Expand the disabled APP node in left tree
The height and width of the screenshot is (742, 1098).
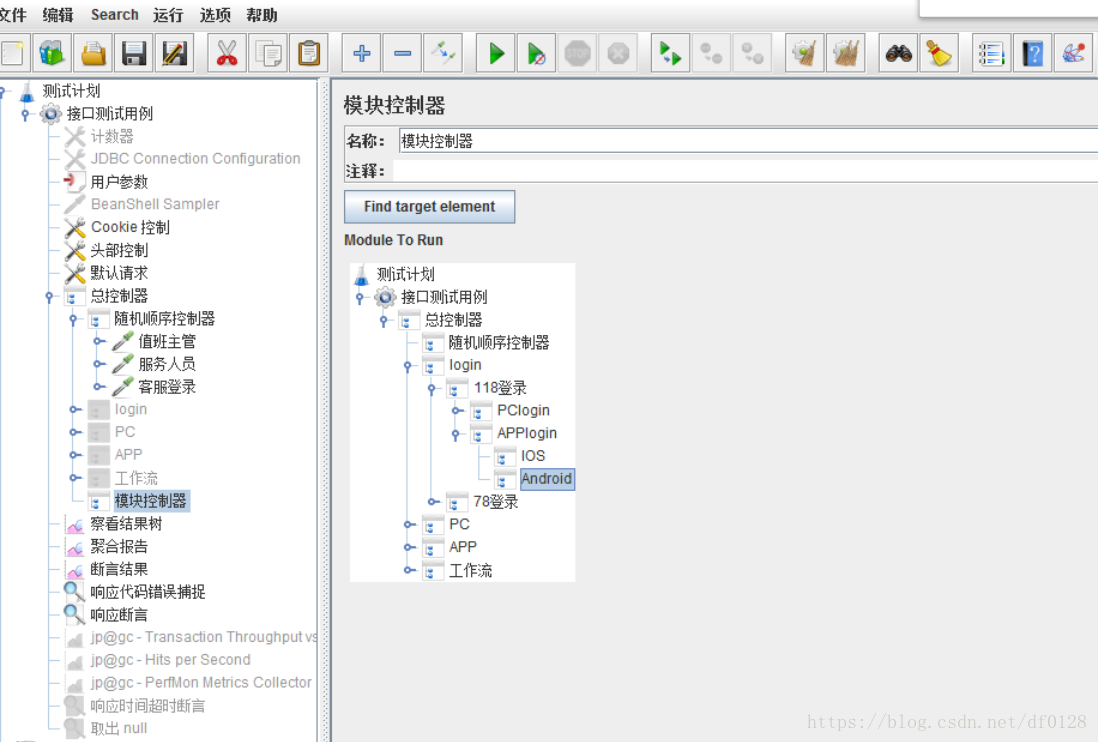pos(75,455)
